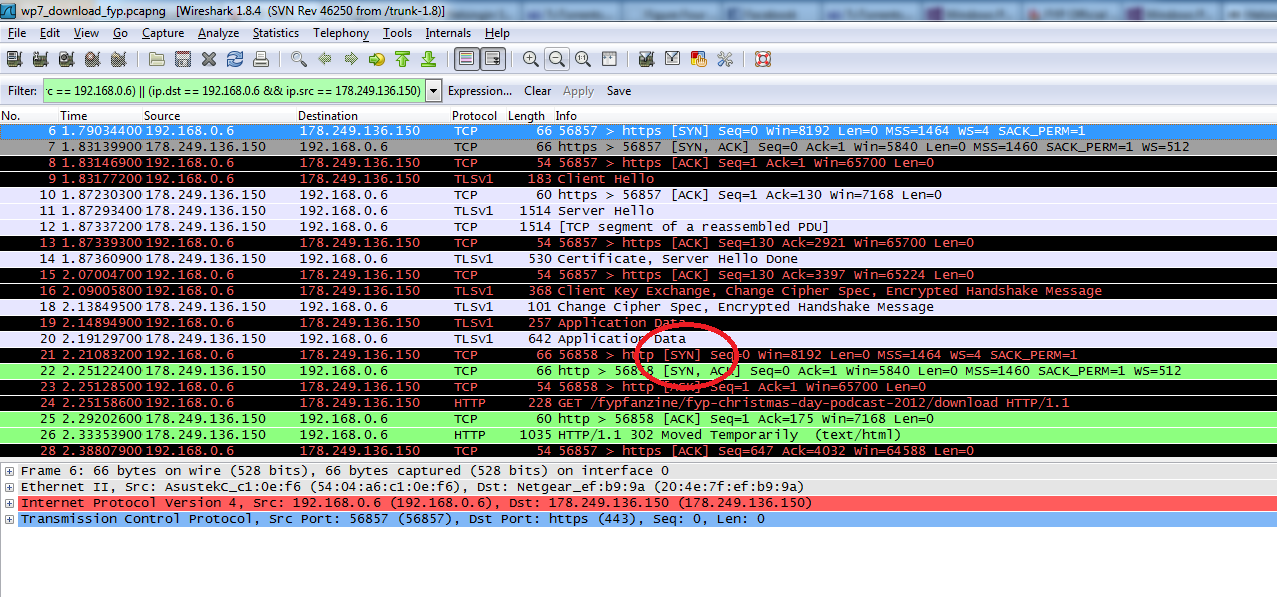
Task: Edit coloring rules icon
Action: [699, 59]
